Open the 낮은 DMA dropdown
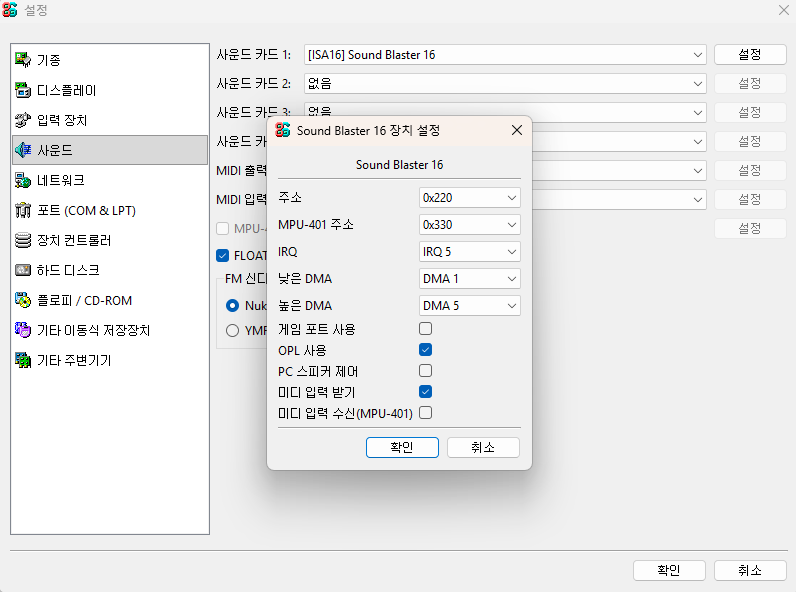Viewport: 796px width, 592px height. (470, 278)
